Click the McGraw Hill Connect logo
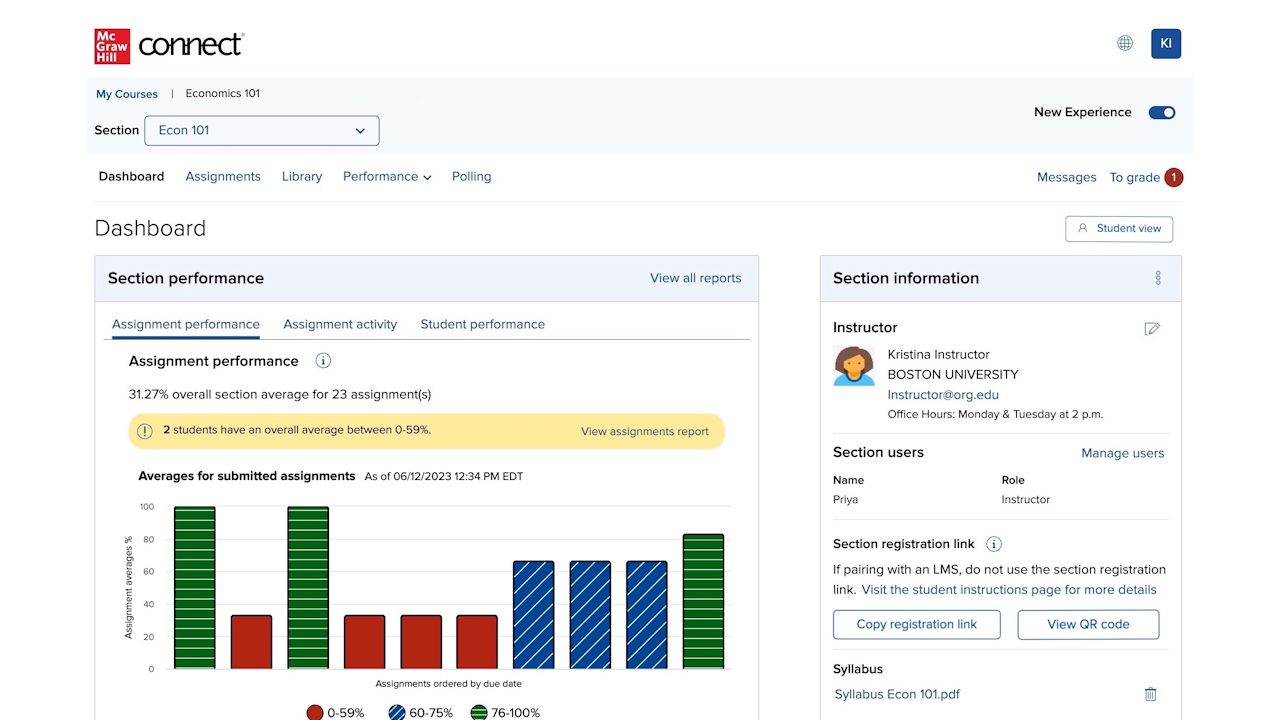 coord(169,45)
